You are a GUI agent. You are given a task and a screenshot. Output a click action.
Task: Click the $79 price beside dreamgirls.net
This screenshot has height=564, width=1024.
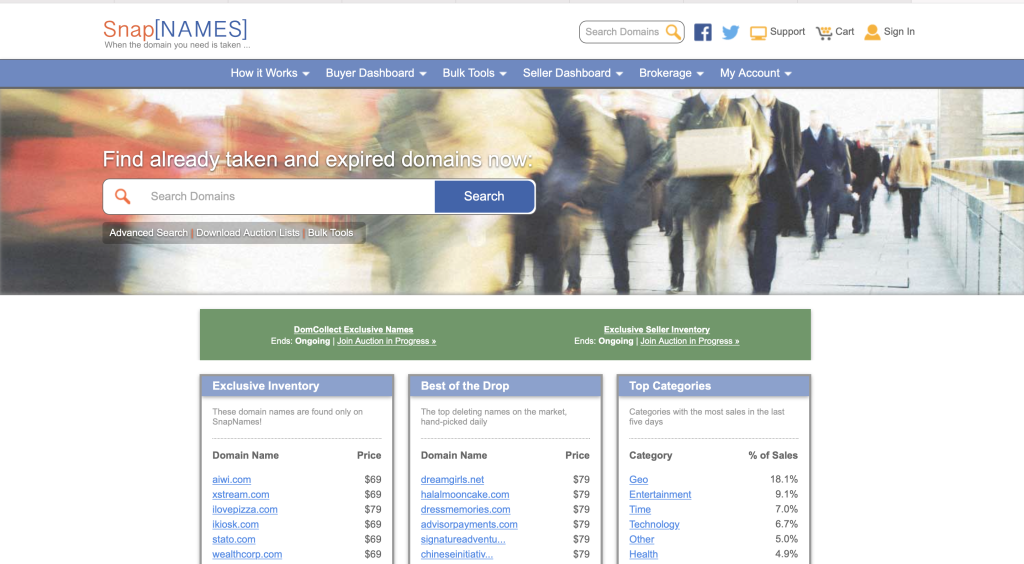click(x=581, y=479)
